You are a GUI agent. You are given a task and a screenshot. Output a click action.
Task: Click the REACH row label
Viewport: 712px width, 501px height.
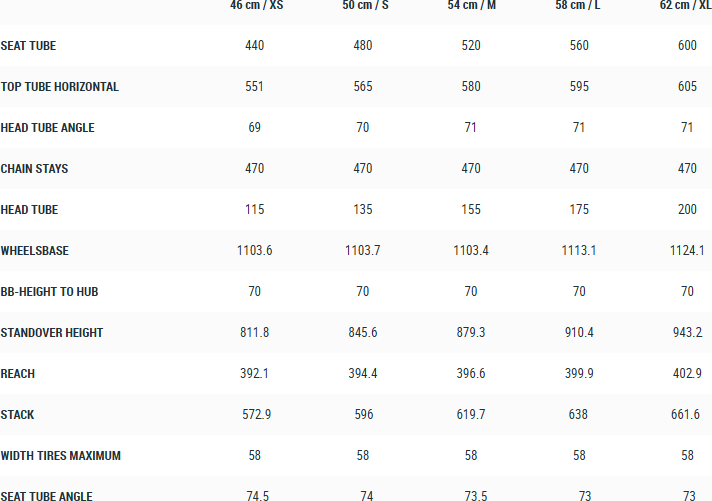[x=18, y=374]
